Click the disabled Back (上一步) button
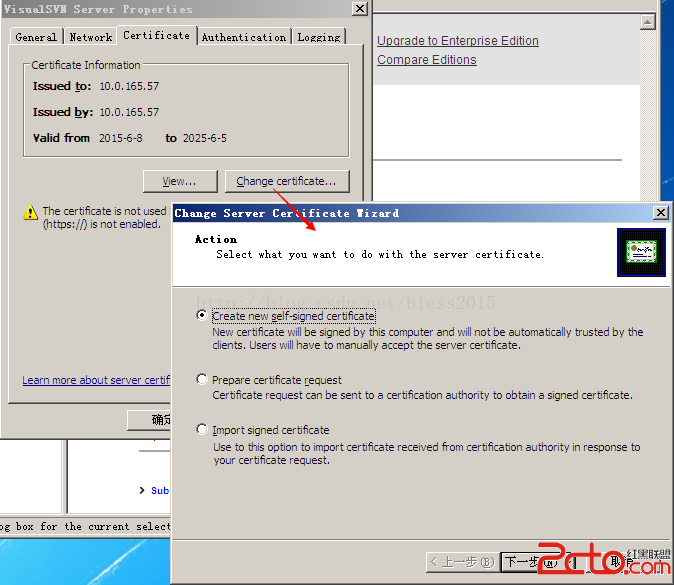The height and width of the screenshot is (585, 674). pos(463,562)
